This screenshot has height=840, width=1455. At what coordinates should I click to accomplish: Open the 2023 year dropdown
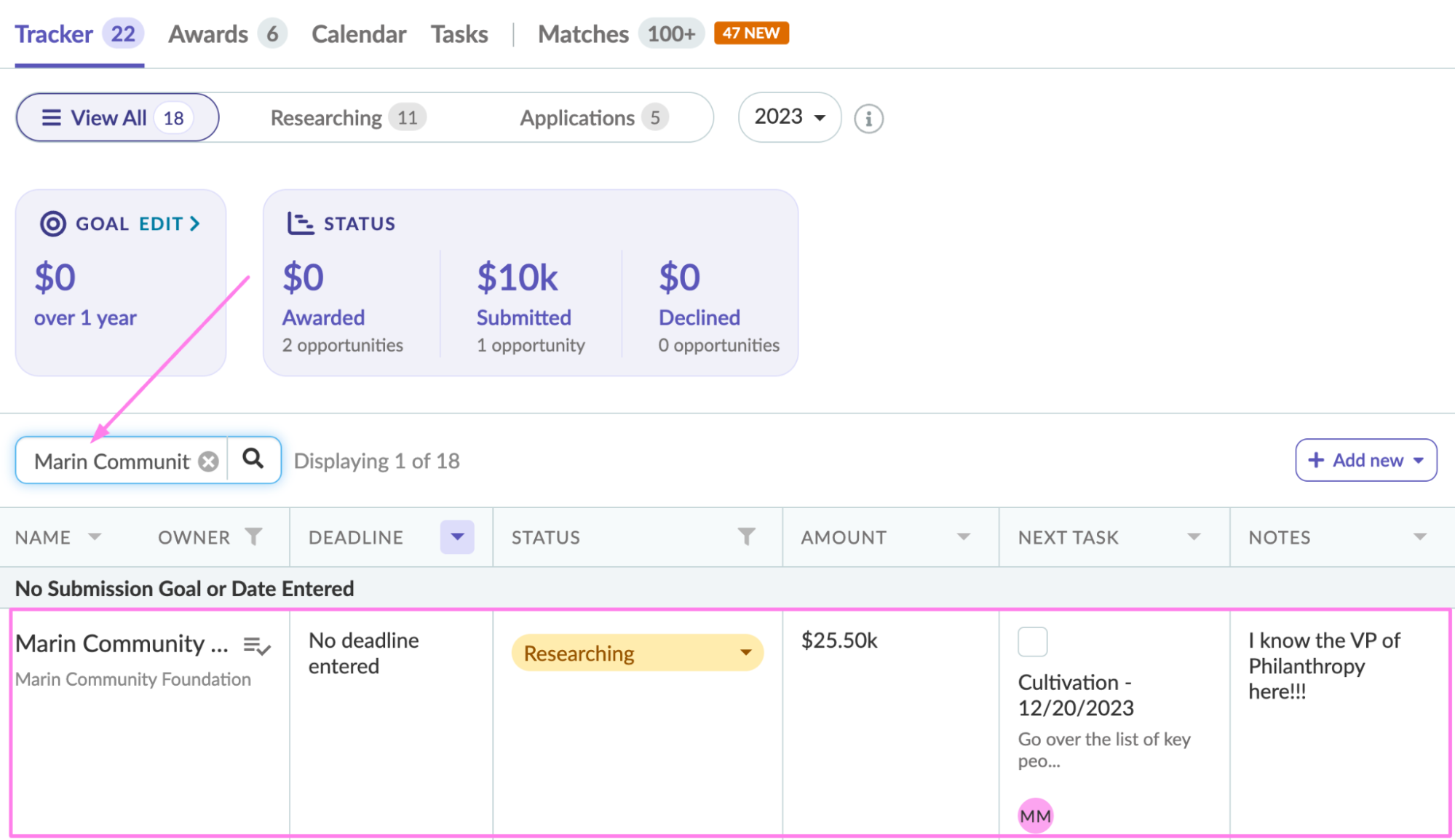[790, 117]
